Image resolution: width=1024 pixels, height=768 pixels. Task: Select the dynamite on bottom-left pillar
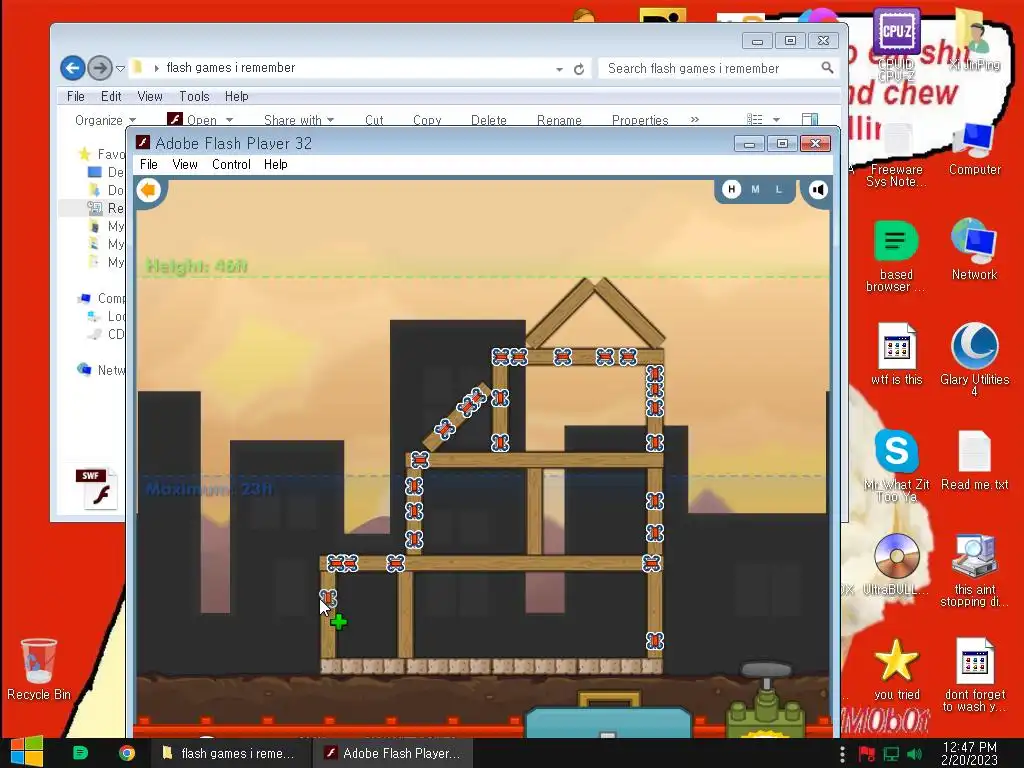tap(328, 598)
